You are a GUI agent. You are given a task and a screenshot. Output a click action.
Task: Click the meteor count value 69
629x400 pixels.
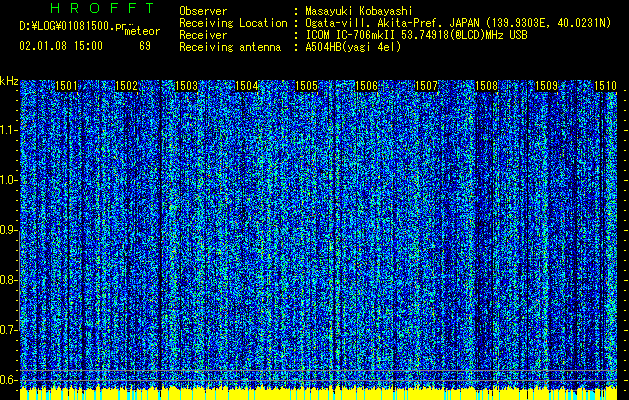[145, 46]
